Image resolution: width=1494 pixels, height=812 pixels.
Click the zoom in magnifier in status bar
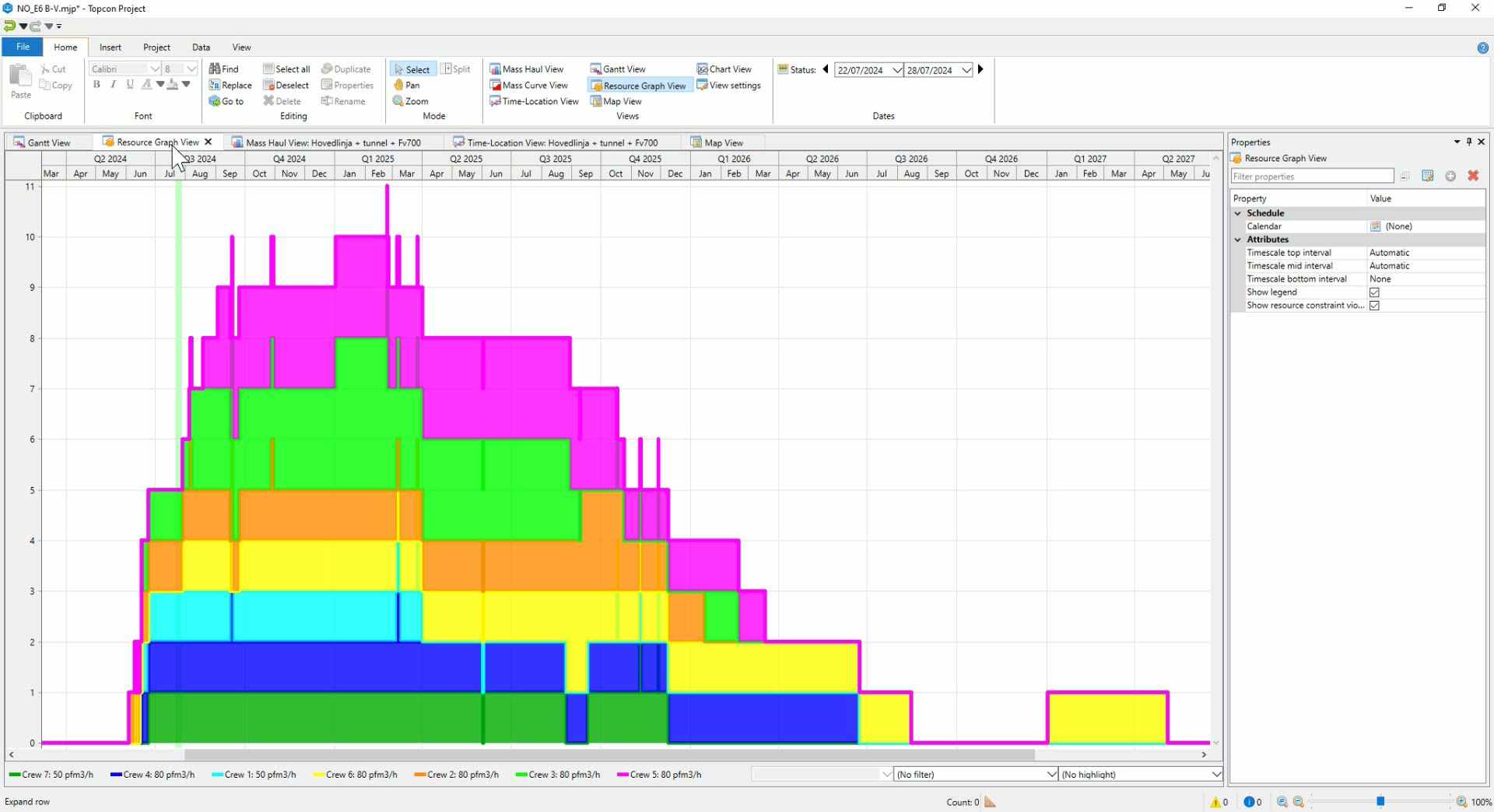point(1461,802)
